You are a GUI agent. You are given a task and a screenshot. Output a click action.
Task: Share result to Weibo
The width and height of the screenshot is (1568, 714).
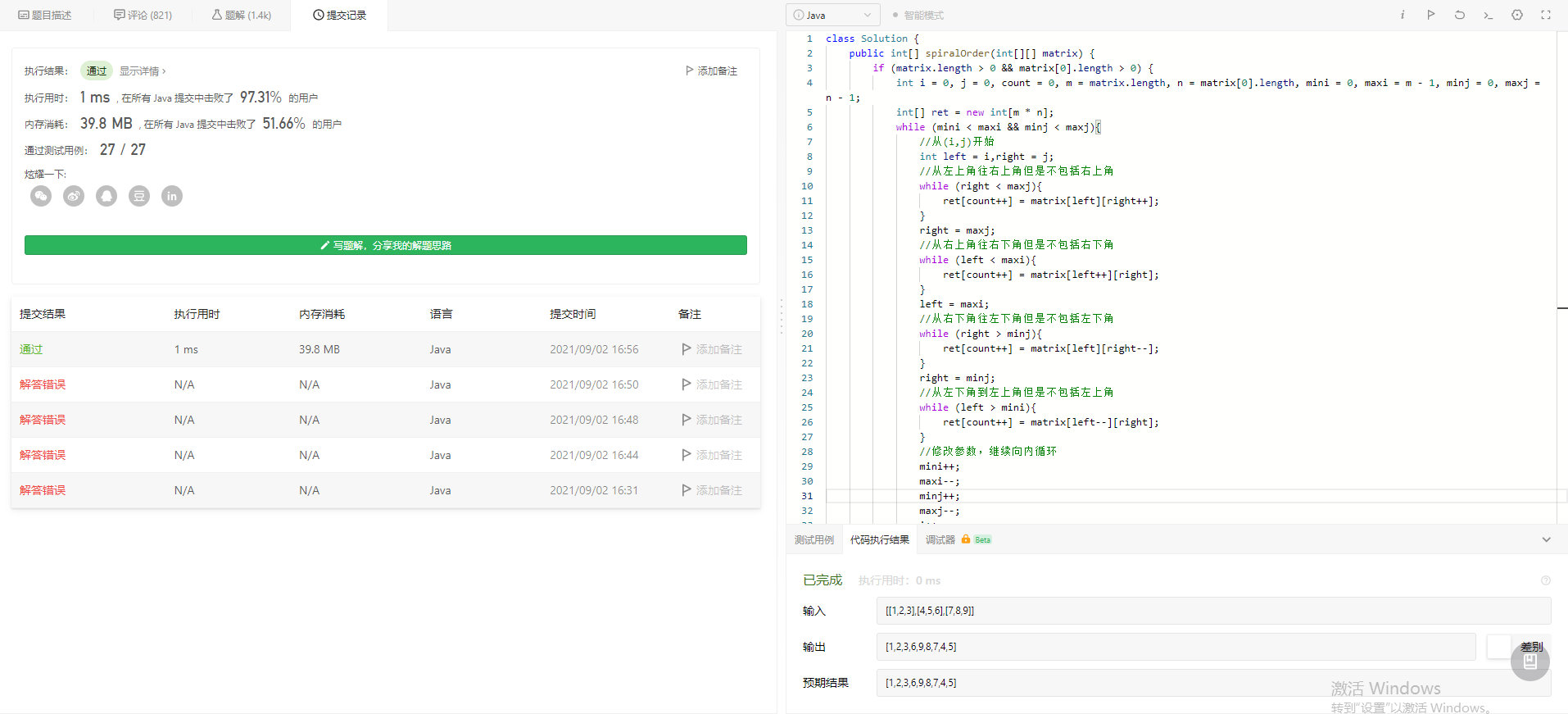74,196
